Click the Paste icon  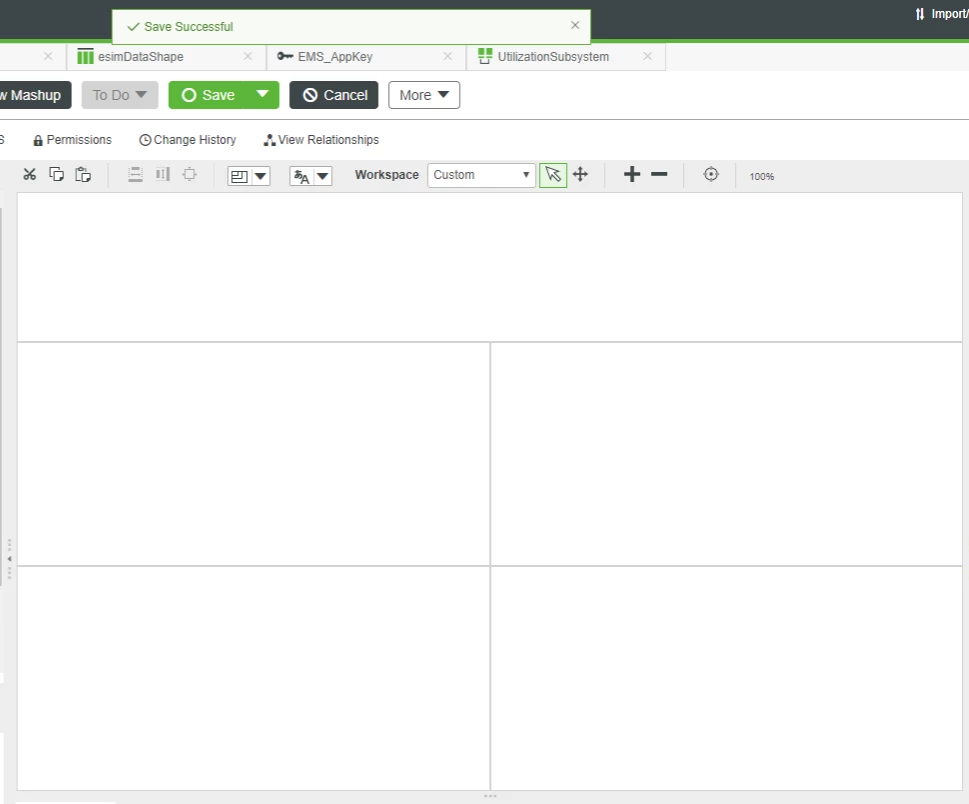pyautogui.click(x=83, y=174)
